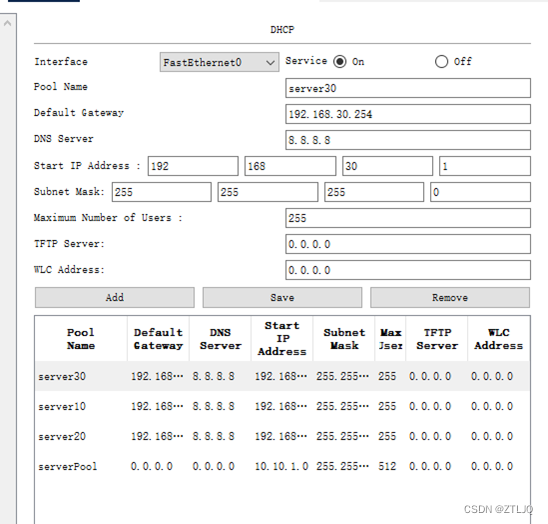Click server10's DNS server 8.8.8.8 cell
Image resolution: width=548 pixels, height=524 pixels.
[x=220, y=406]
